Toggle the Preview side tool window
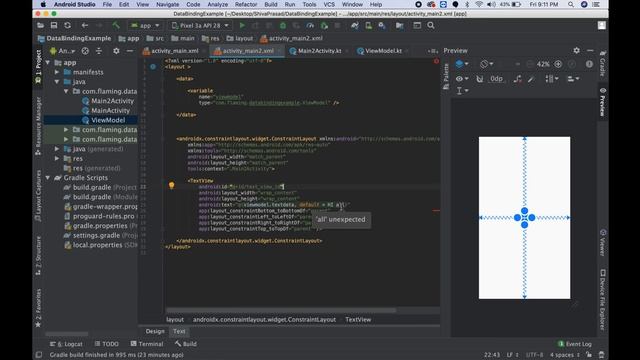640x360 pixels. [603, 102]
